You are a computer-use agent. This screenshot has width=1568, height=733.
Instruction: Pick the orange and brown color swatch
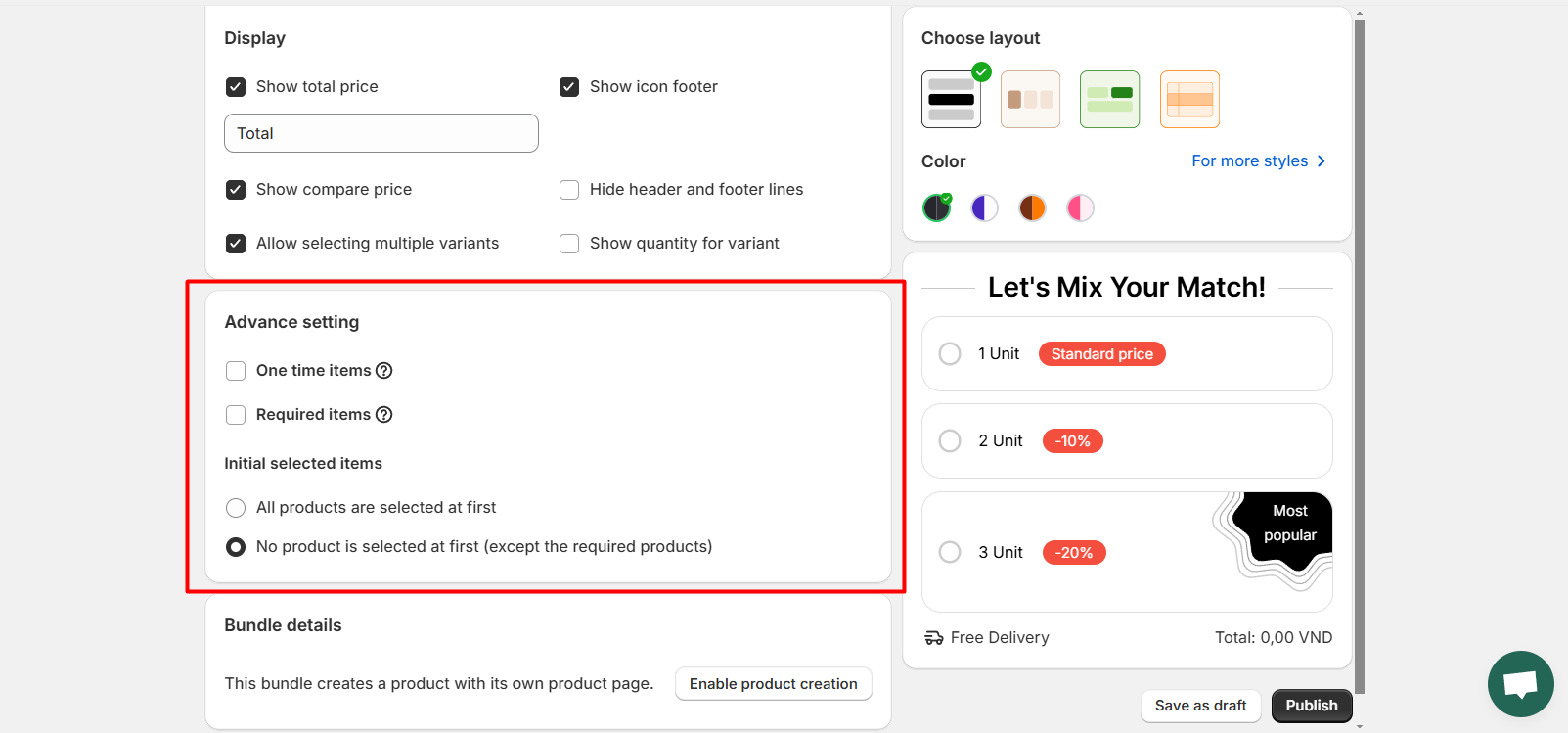[1032, 207]
